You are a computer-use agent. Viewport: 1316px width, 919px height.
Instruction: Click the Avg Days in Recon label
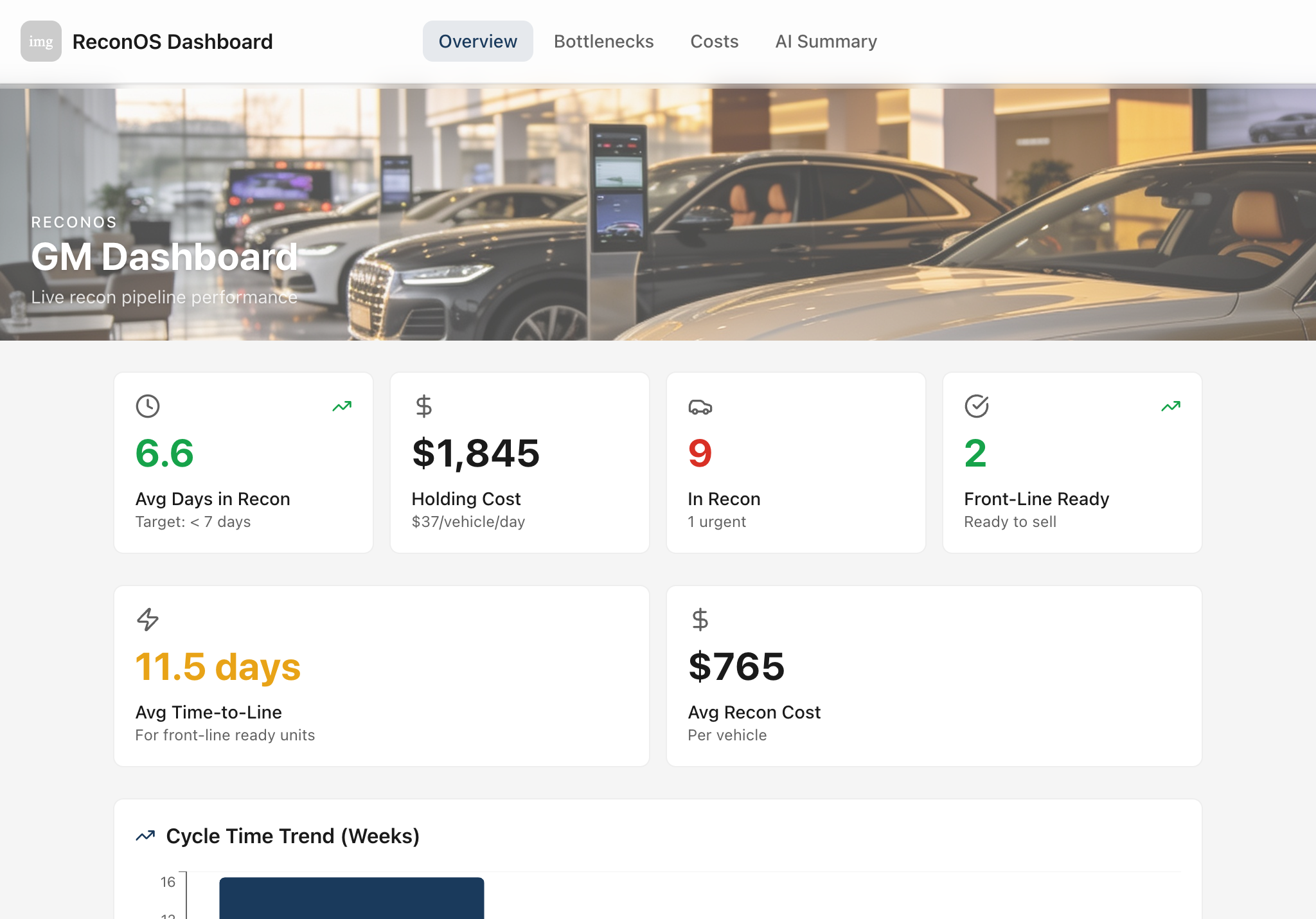[213, 499]
